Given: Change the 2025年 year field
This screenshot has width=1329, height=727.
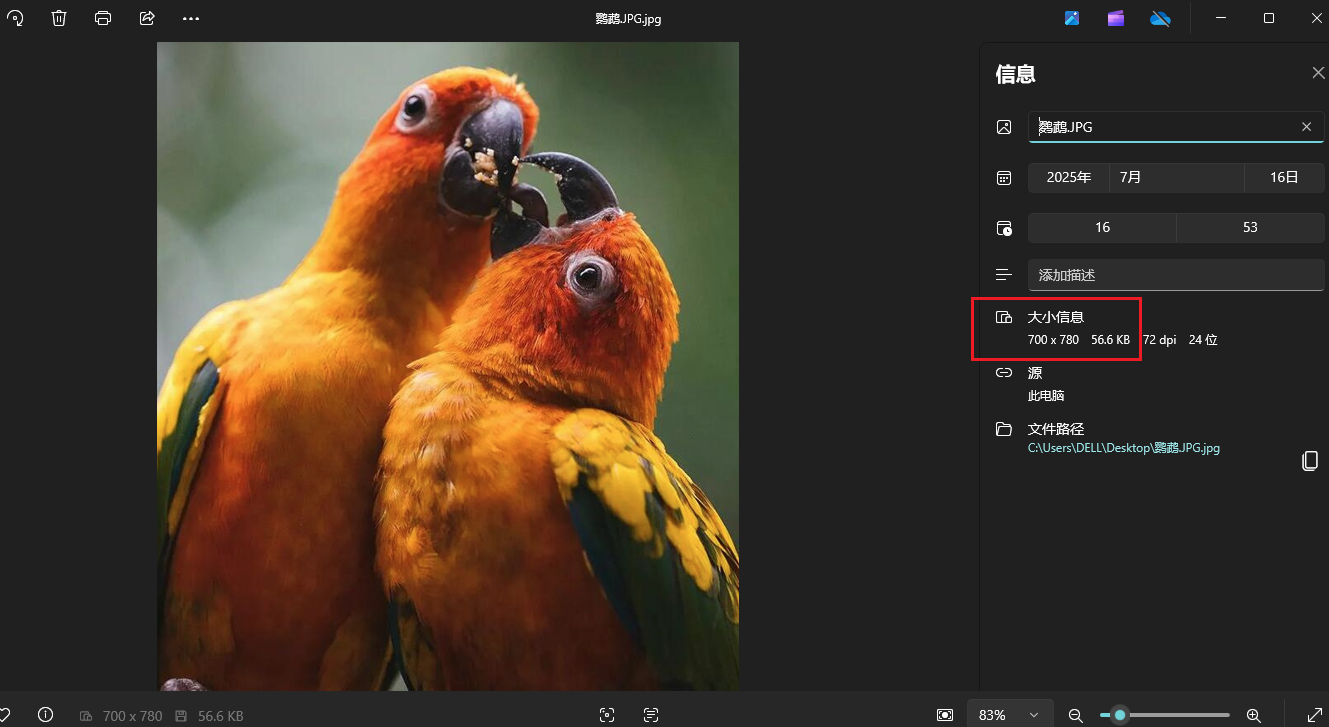Looking at the screenshot, I should [x=1069, y=178].
